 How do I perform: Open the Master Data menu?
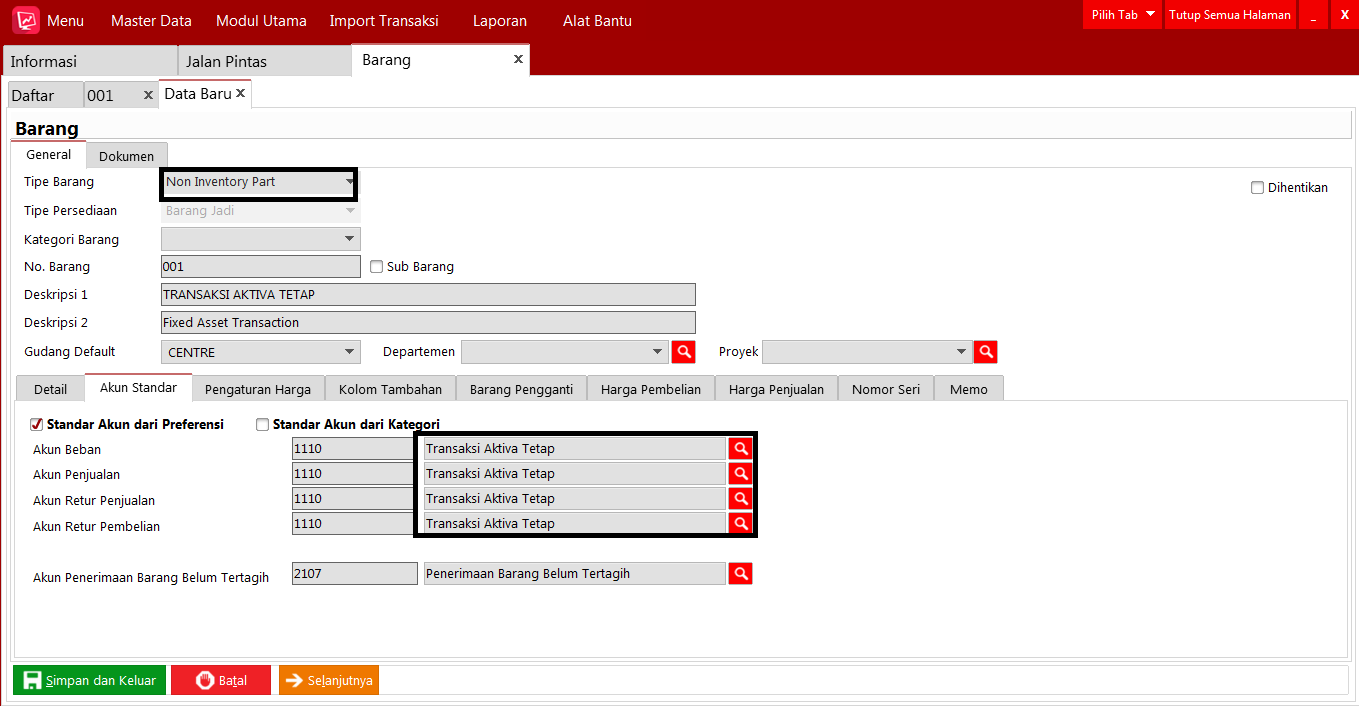(x=151, y=21)
